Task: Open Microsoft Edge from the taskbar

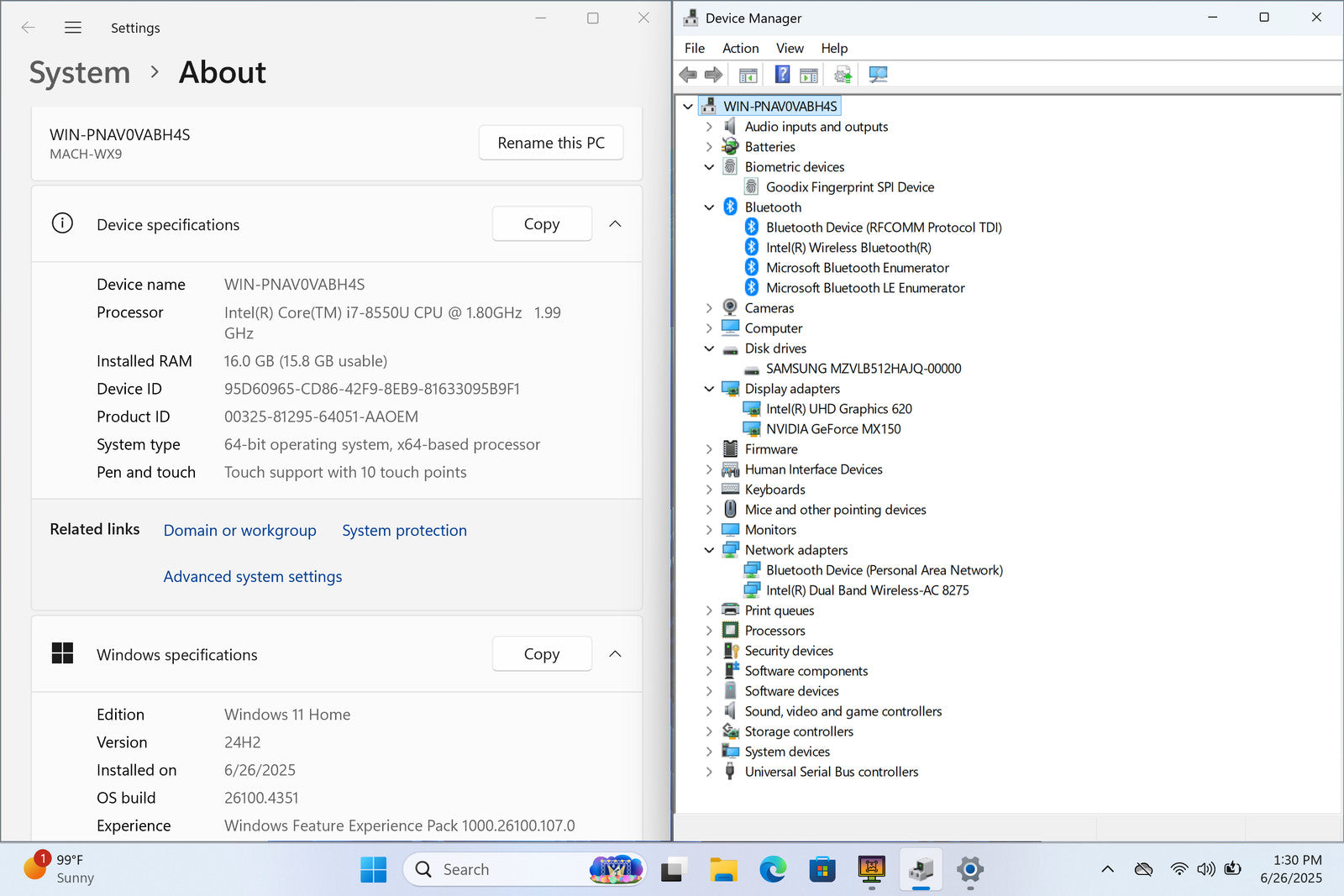Action: tap(773, 870)
